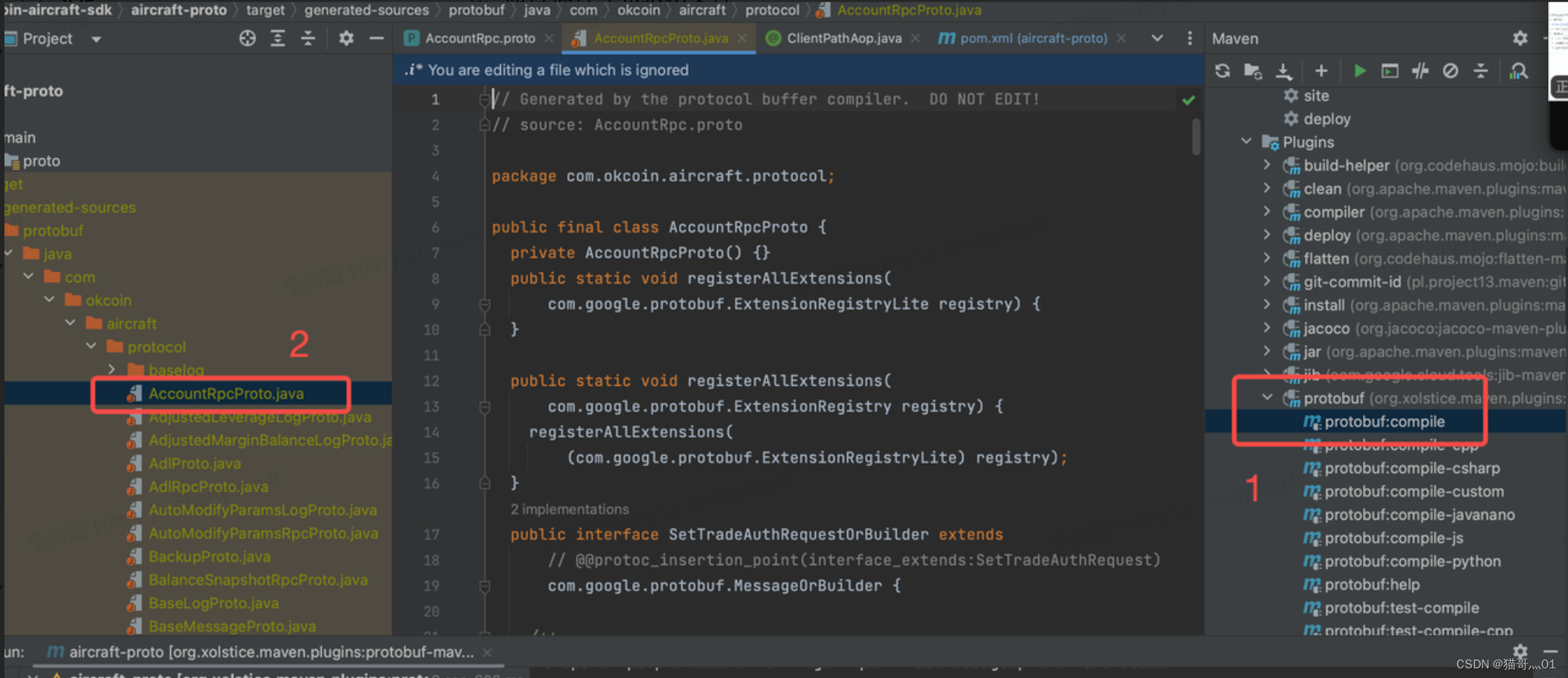
Task: Click the "2 implementations" hint
Action: point(569,509)
